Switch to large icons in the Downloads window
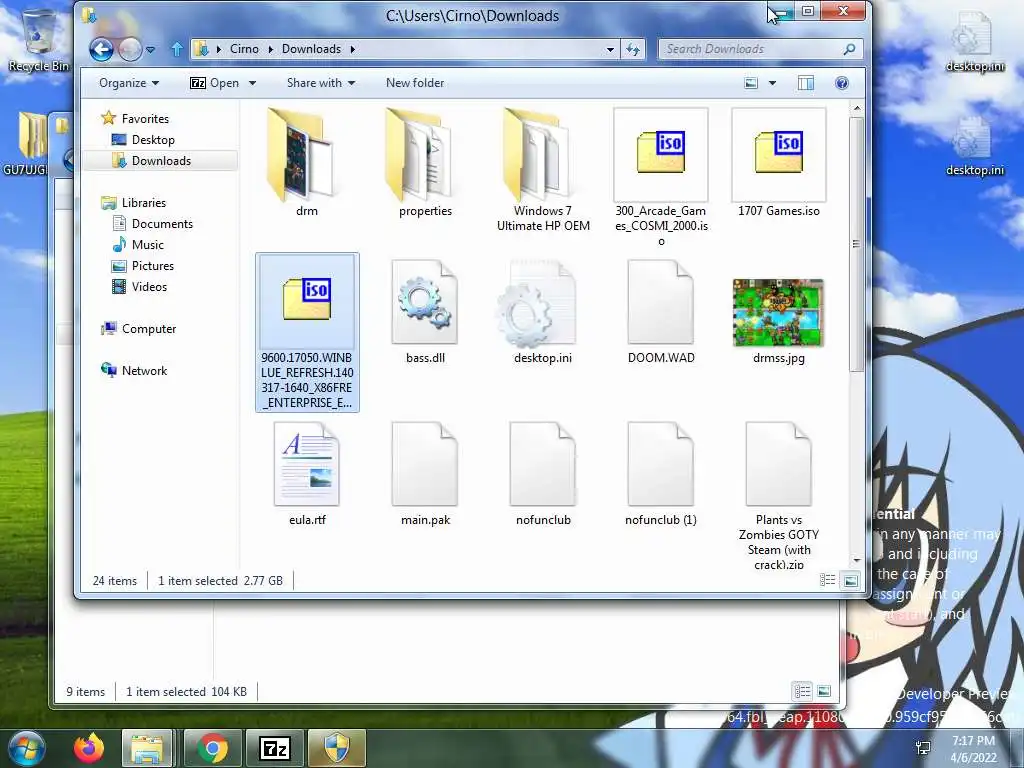Screen dimensions: 1024x768 tap(850, 580)
